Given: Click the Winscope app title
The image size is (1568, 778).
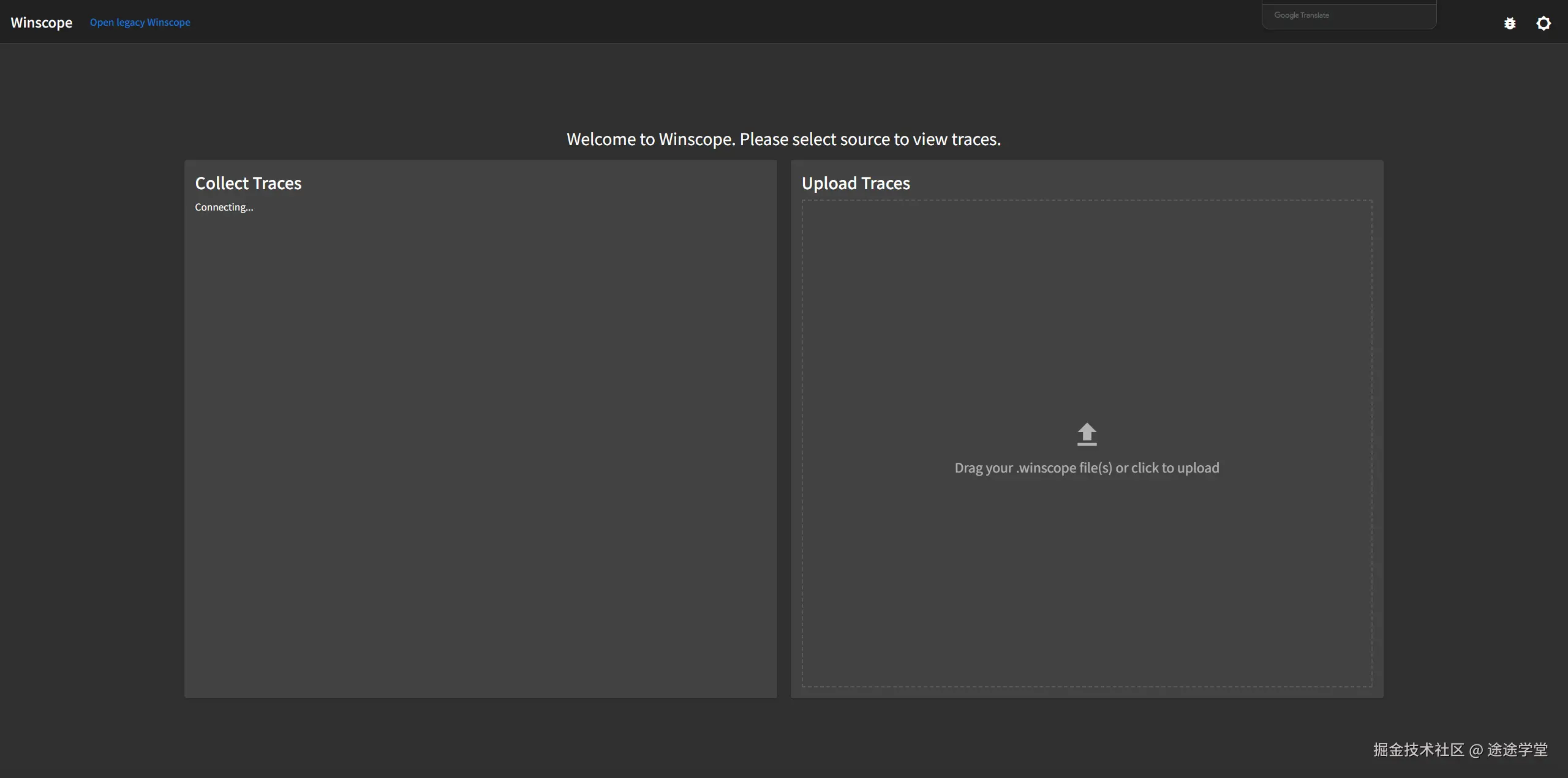Looking at the screenshot, I should (42, 23).
